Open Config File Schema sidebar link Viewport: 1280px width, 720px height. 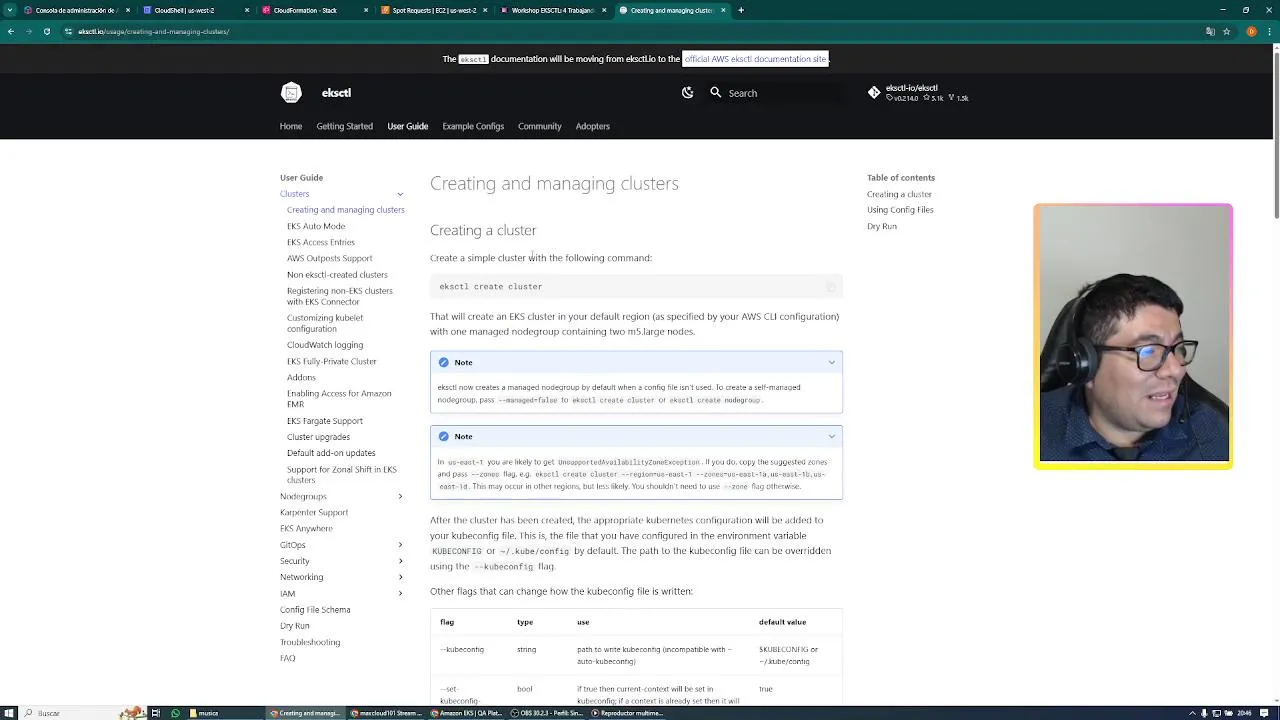[x=315, y=610]
